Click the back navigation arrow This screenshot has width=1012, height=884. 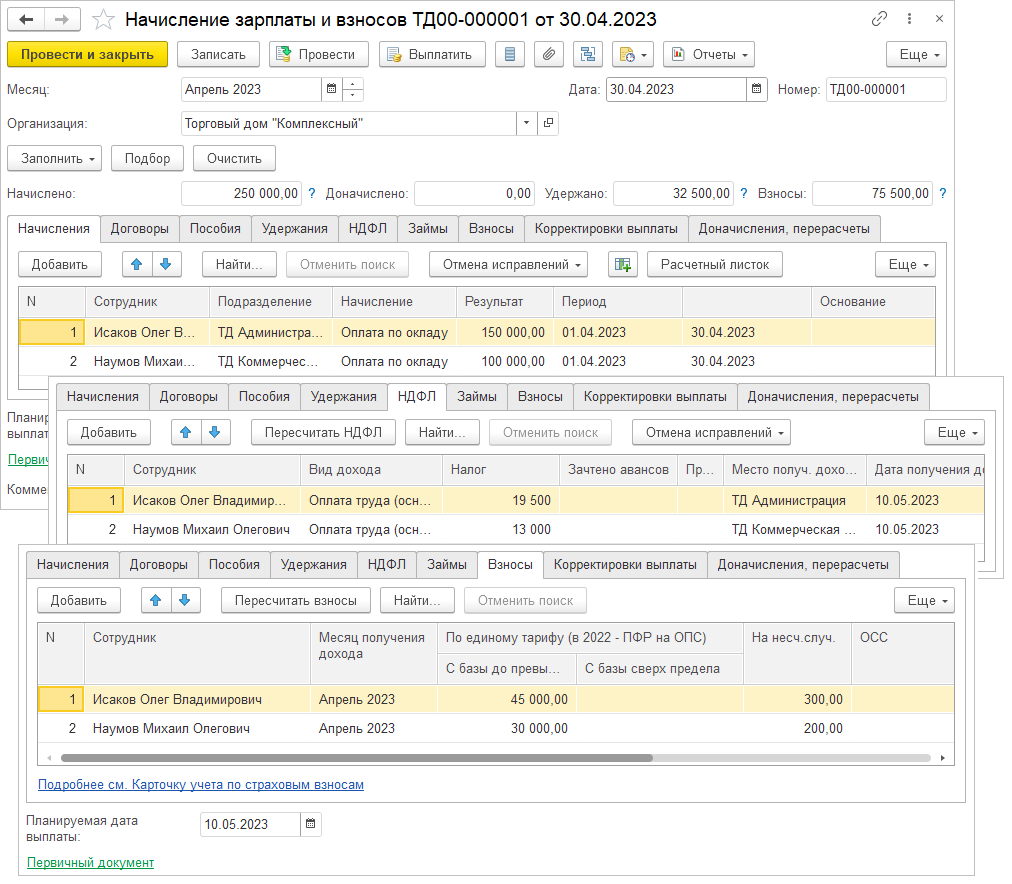[x=26, y=19]
